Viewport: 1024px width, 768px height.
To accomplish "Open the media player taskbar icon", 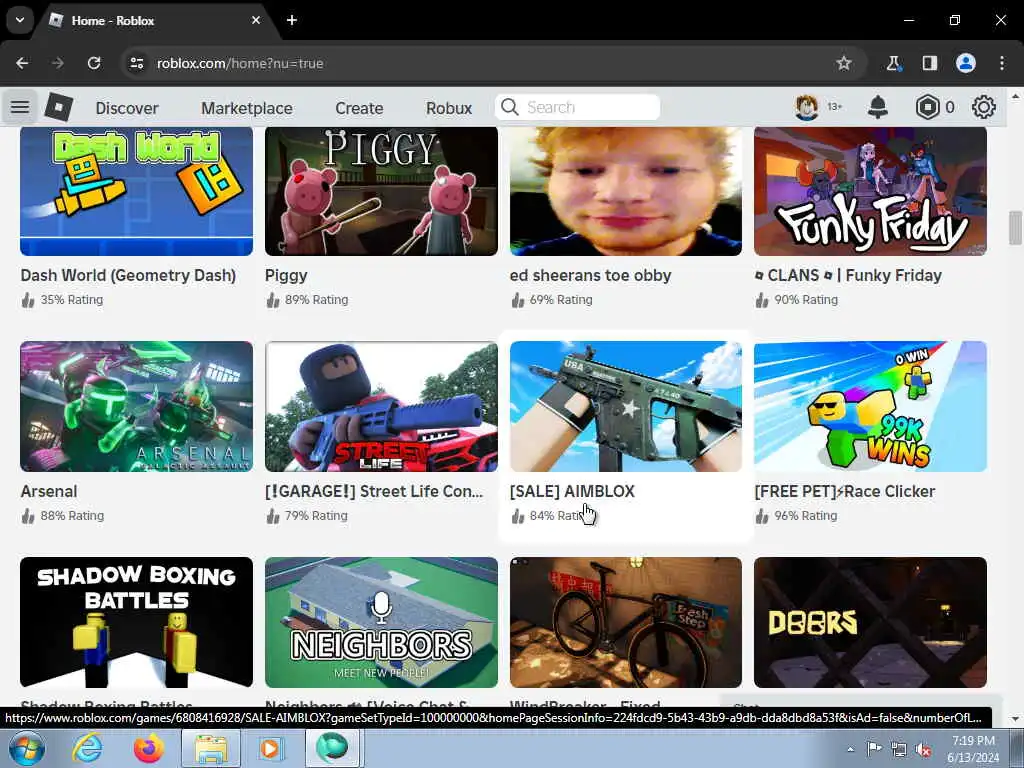I will 270,748.
